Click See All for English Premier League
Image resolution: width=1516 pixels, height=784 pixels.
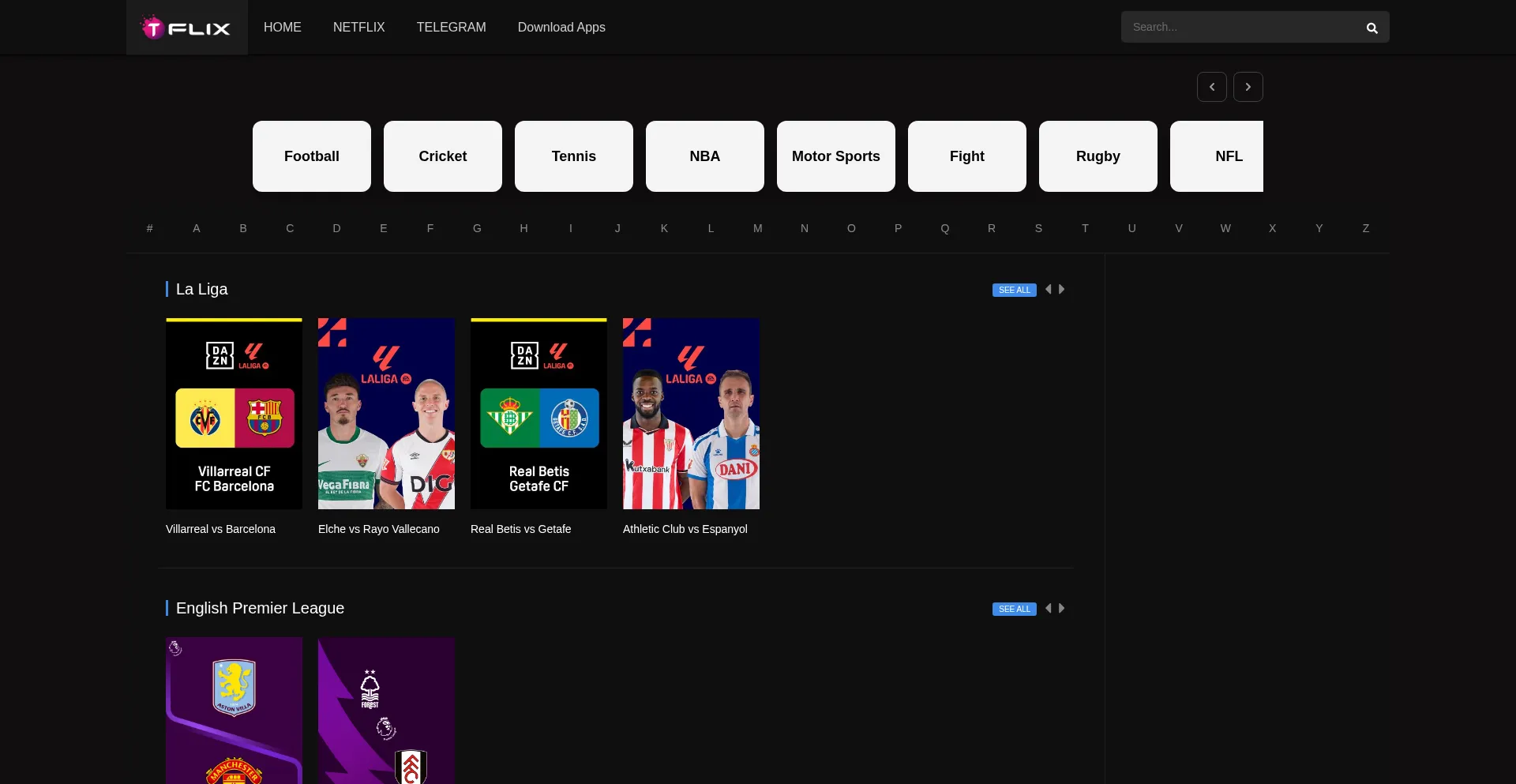(x=1014, y=610)
